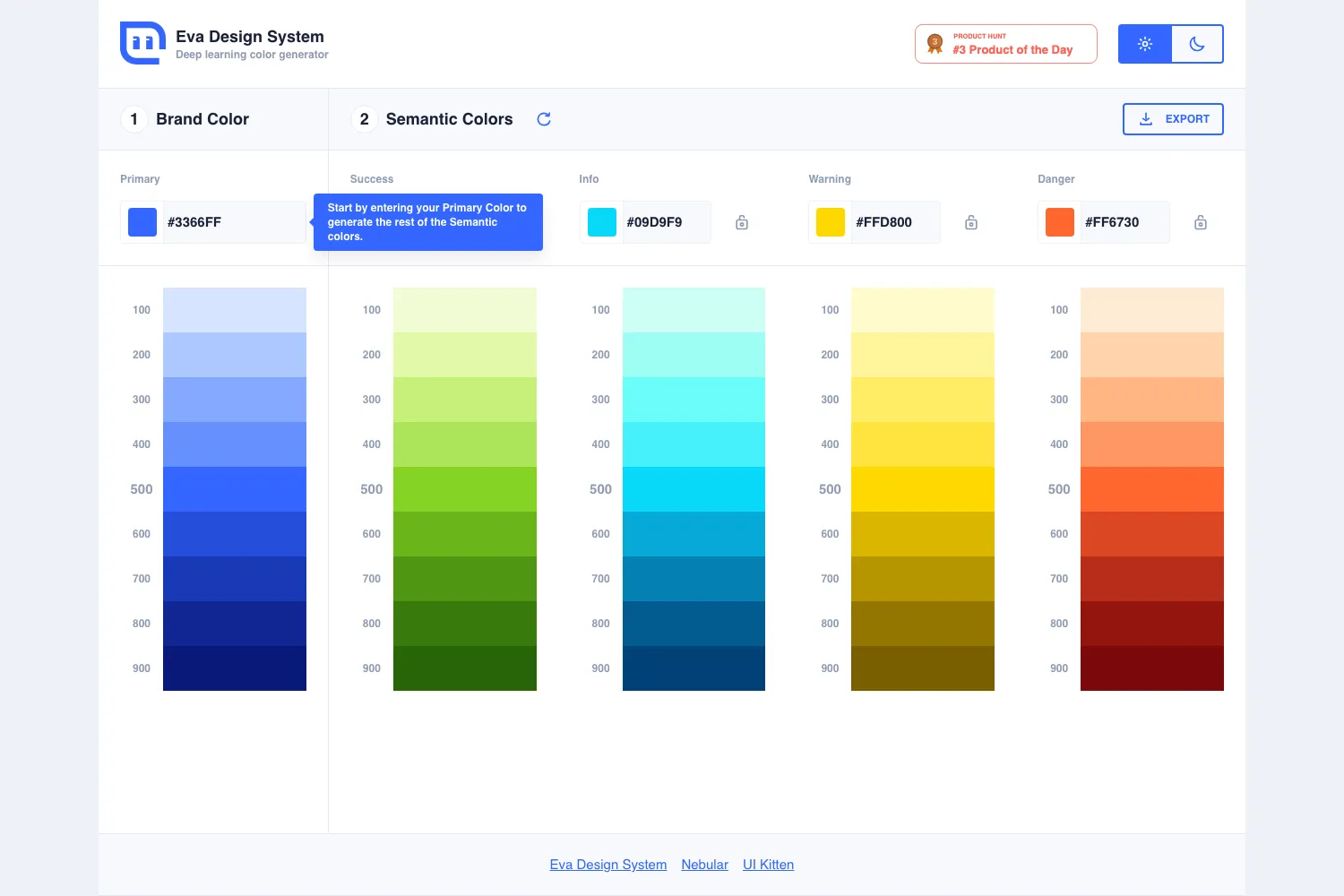Lock the Warning color with its padlock icon
Viewport: 1344px width, 896px height.
(x=971, y=222)
